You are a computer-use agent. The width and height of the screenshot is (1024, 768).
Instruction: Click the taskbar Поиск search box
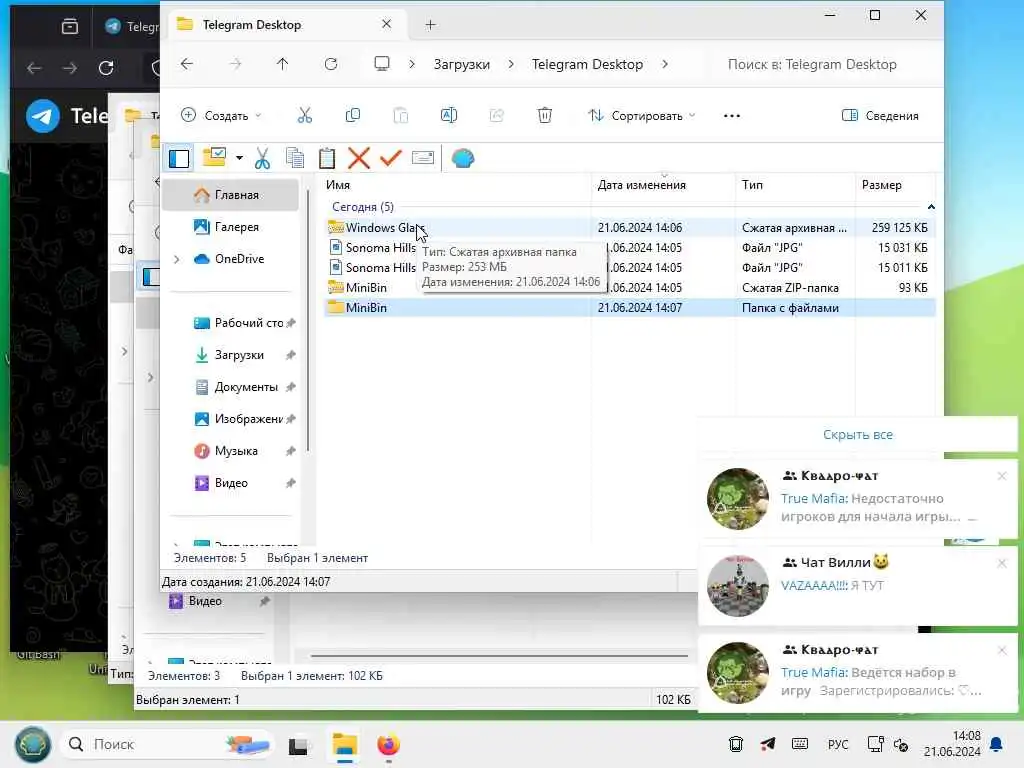pyautogui.click(x=167, y=744)
